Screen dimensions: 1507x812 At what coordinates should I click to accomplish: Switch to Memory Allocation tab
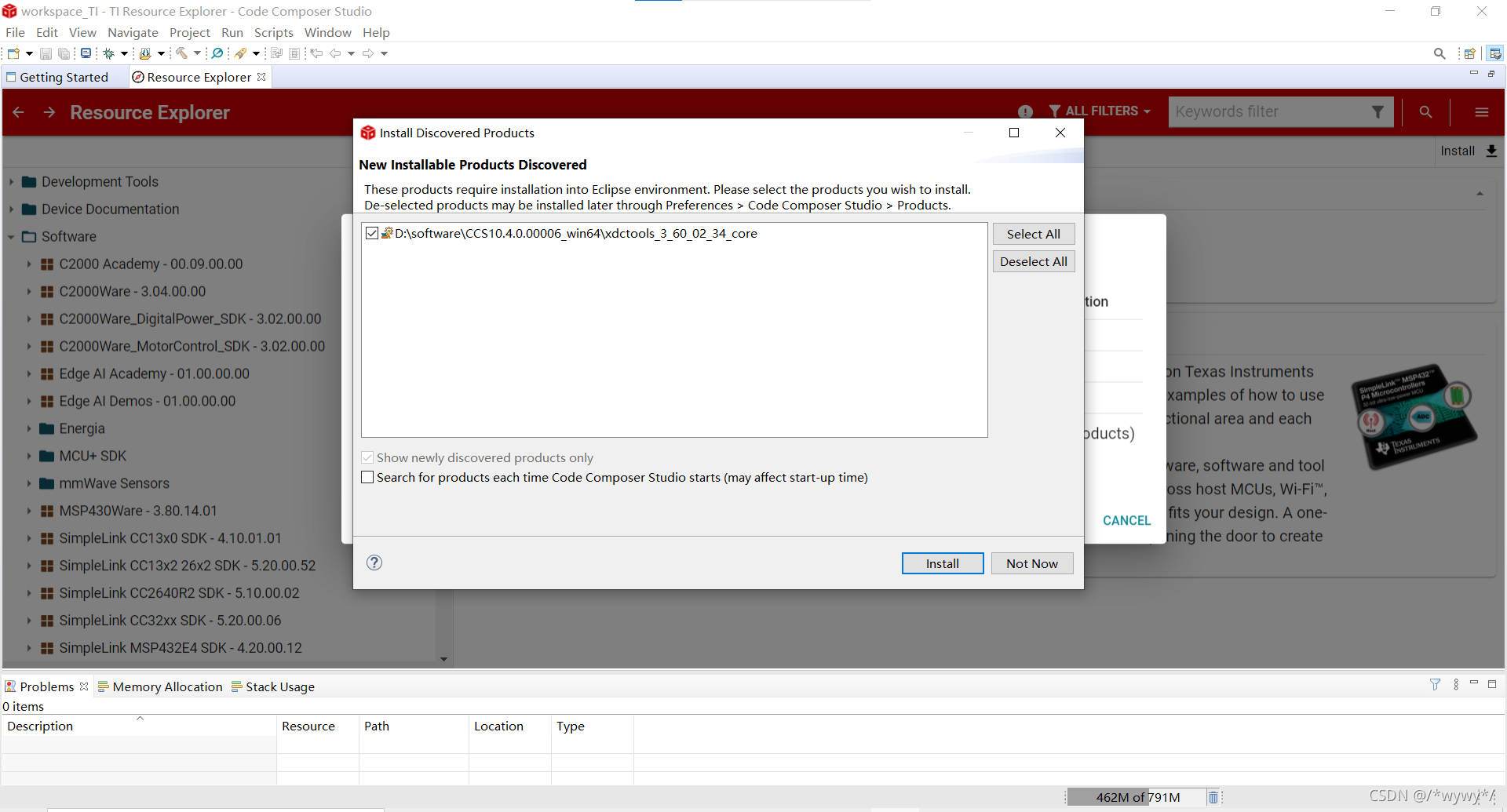pyautogui.click(x=160, y=686)
